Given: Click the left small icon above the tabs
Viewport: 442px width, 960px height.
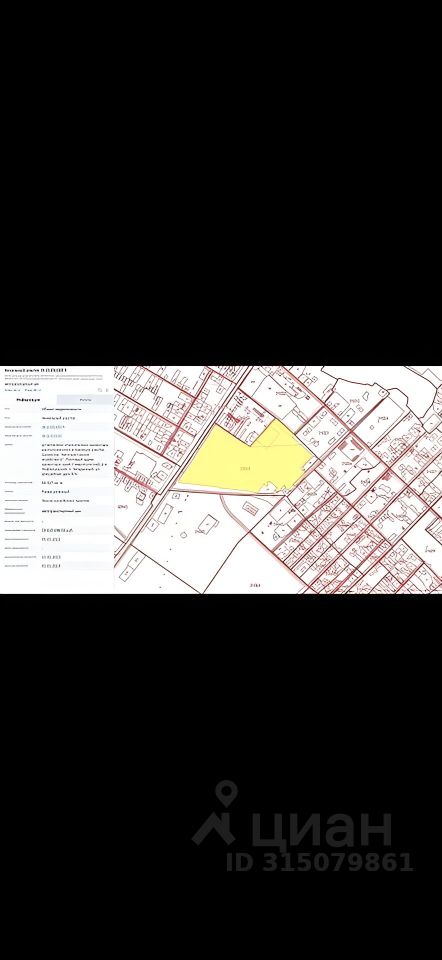Looking at the screenshot, I should [x=100, y=390].
